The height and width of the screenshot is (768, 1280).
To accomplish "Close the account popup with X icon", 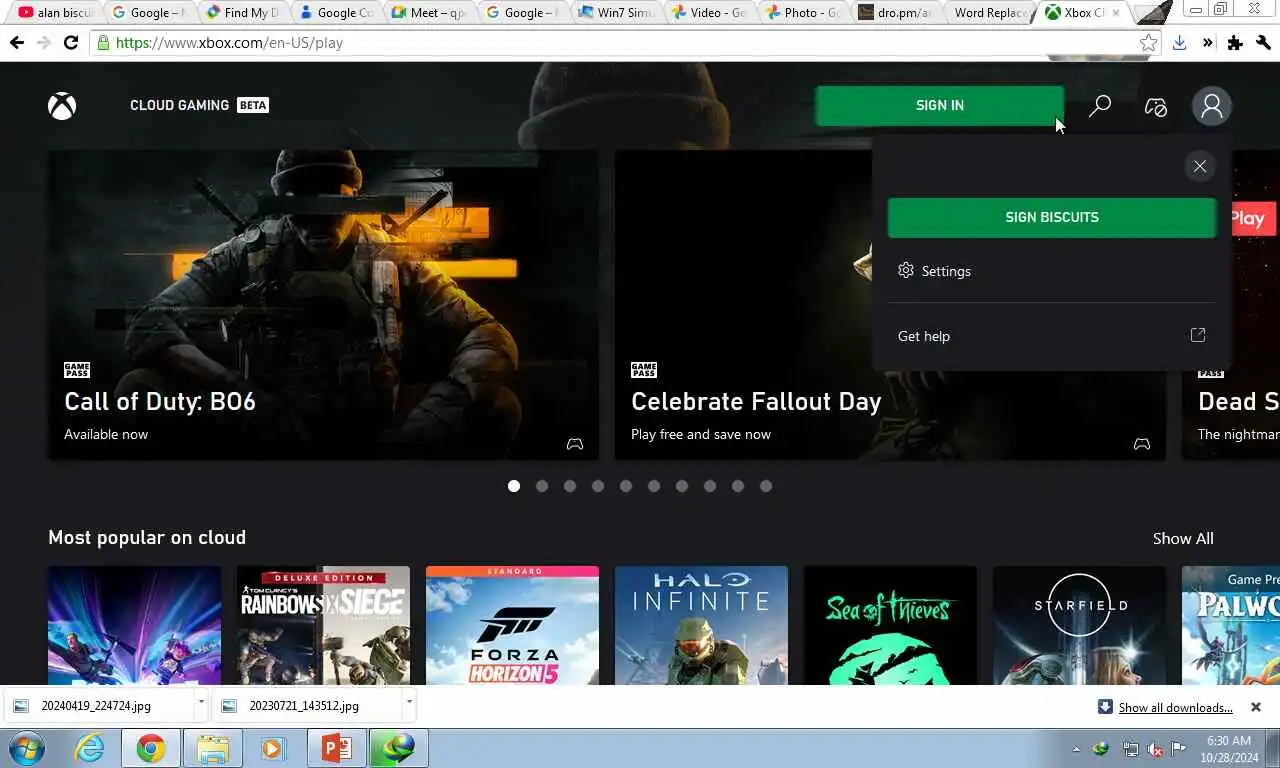I will pos(1200,166).
